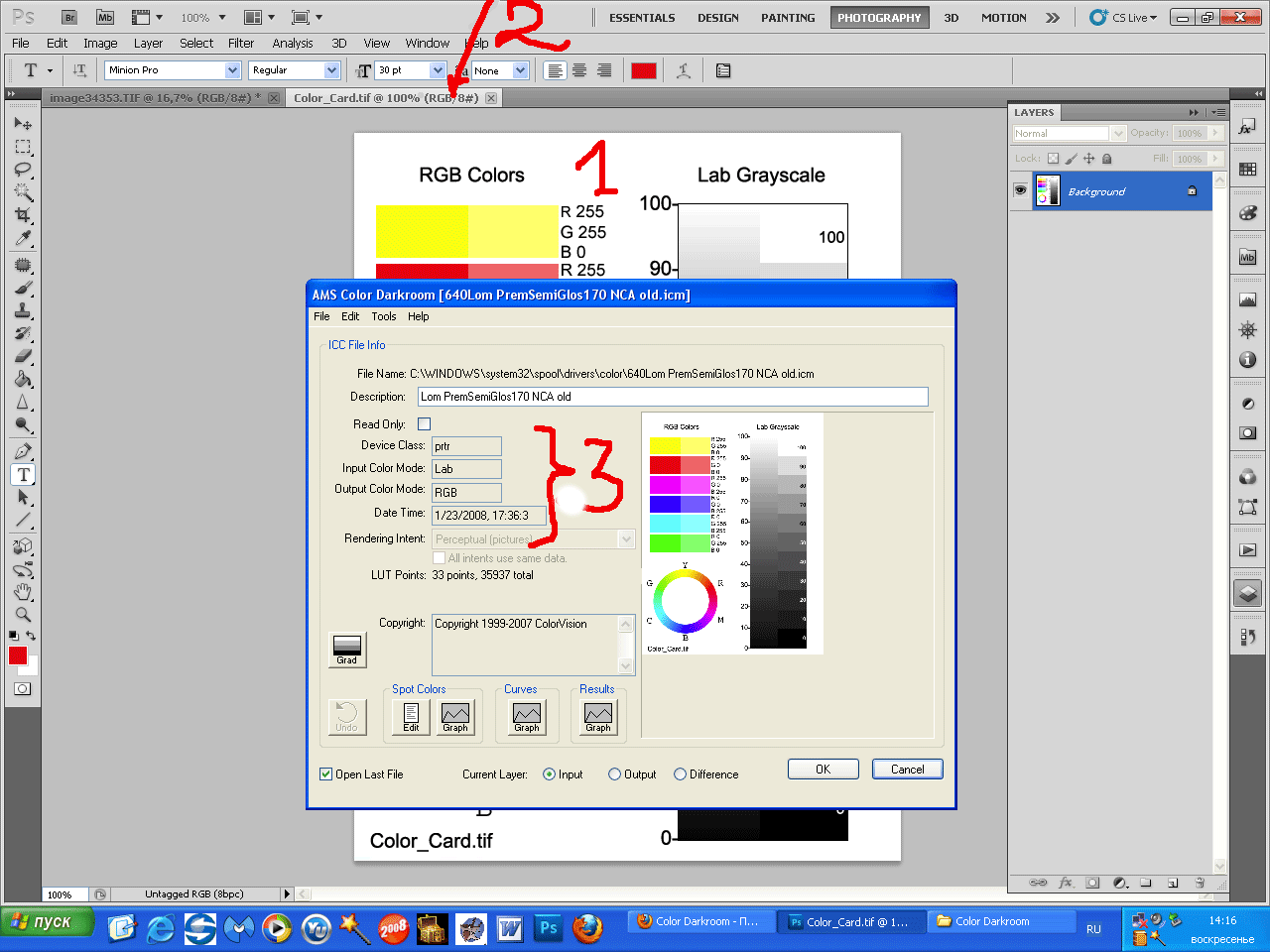The width and height of the screenshot is (1270, 952).
Task: Select the Magic Wand selection tool
Action: click(x=23, y=192)
